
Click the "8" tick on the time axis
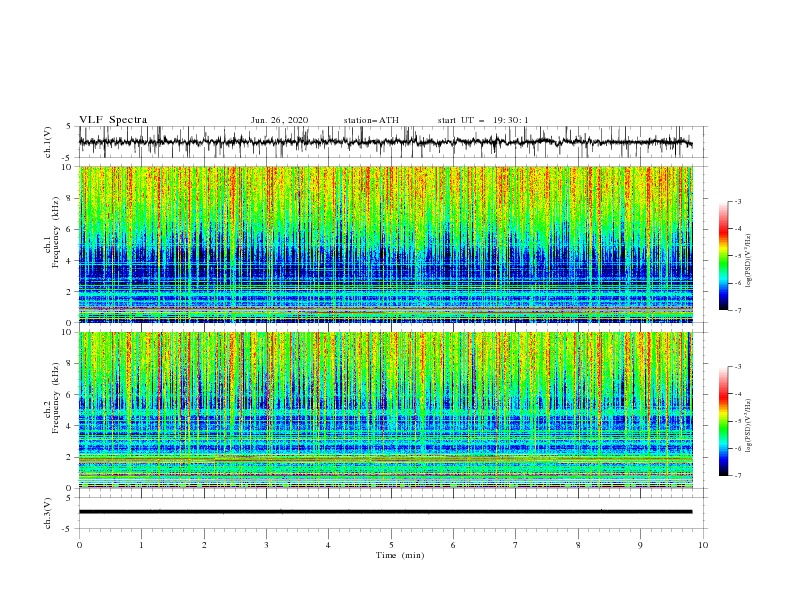pos(578,545)
